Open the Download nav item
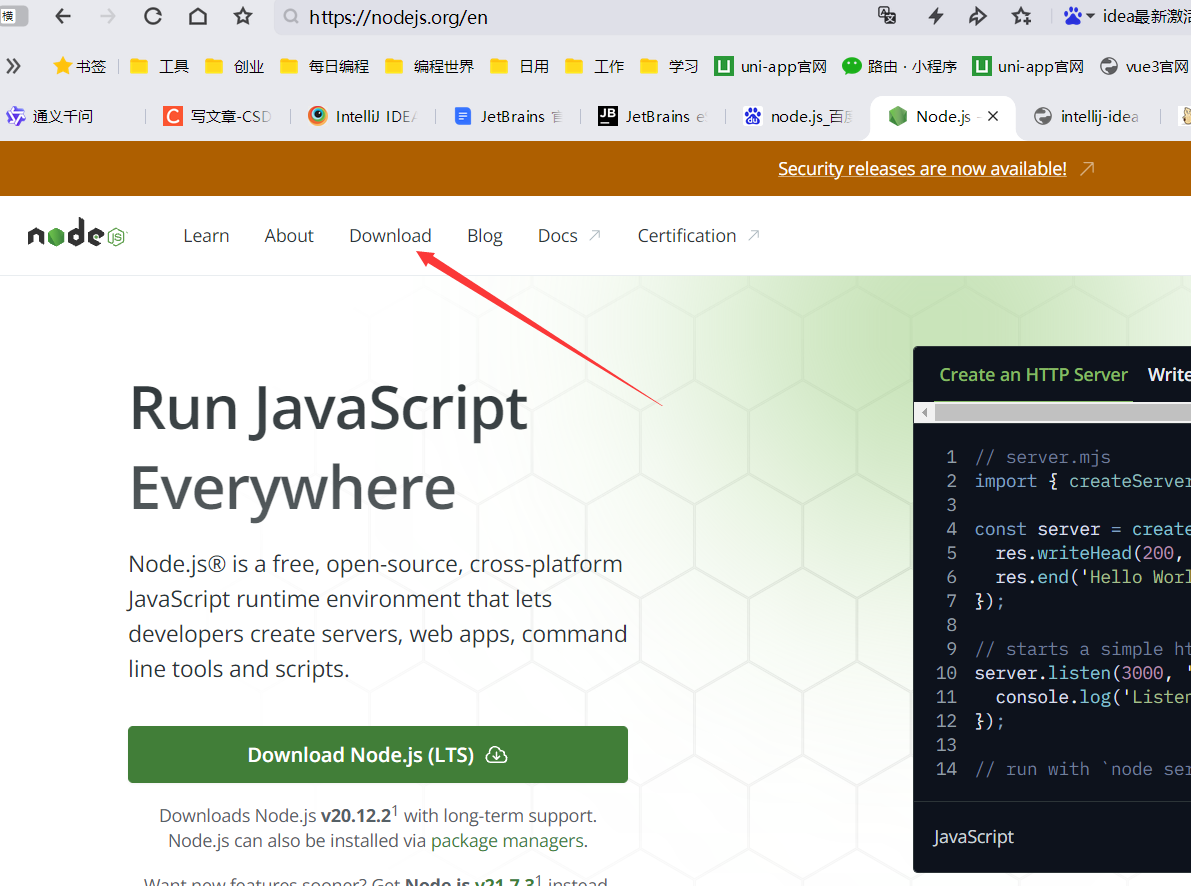The height and width of the screenshot is (886, 1191). pos(390,236)
